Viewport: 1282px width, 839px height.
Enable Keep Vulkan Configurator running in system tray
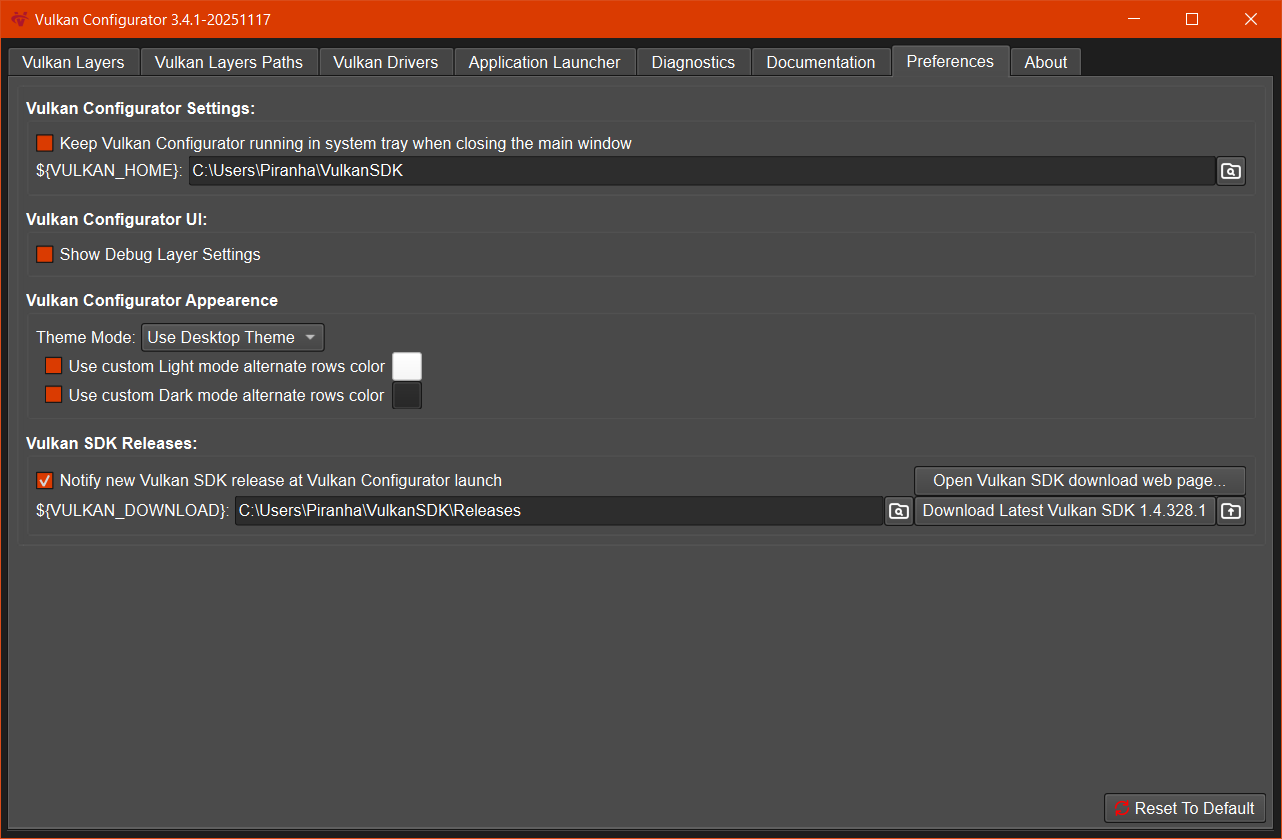tap(45, 143)
